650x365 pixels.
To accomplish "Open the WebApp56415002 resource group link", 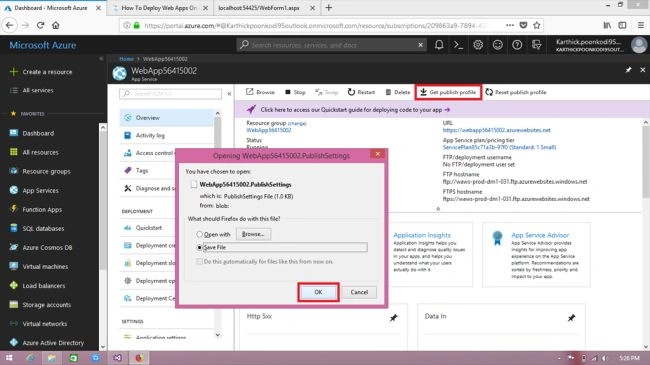I will (x=269, y=130).
